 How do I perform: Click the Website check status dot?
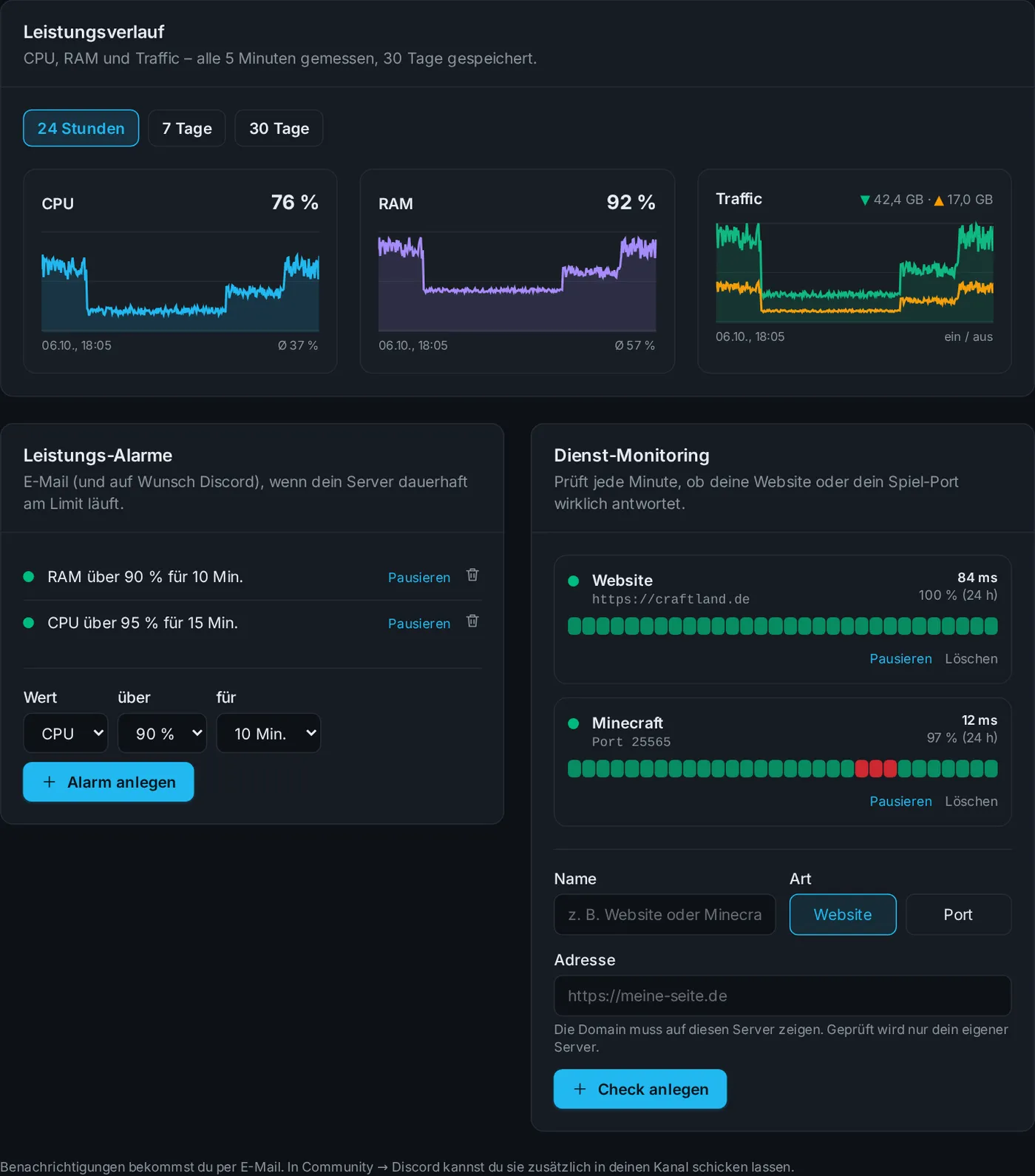pyautogui.click(x=573, y=581)
